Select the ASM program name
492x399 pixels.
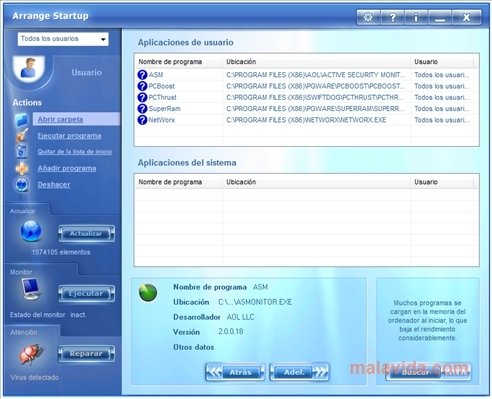(156, 75)
